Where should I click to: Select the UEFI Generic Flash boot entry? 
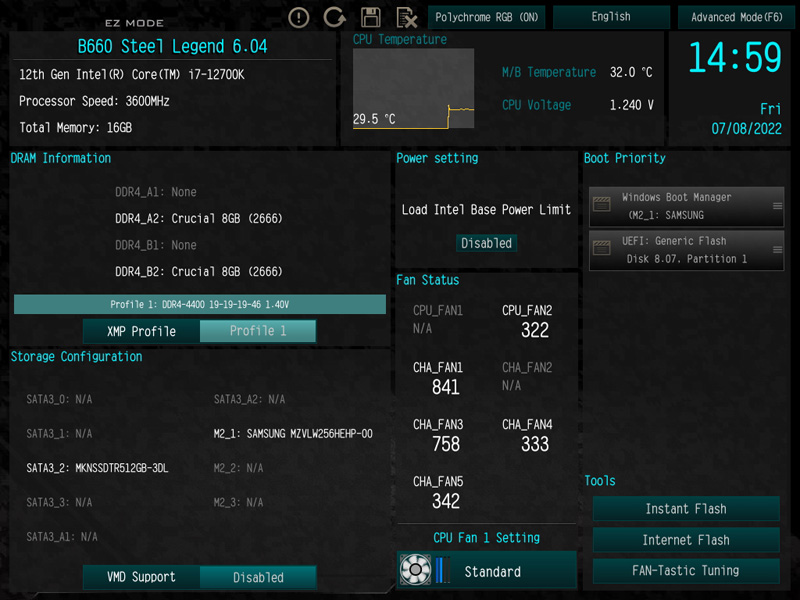[686, 250]
